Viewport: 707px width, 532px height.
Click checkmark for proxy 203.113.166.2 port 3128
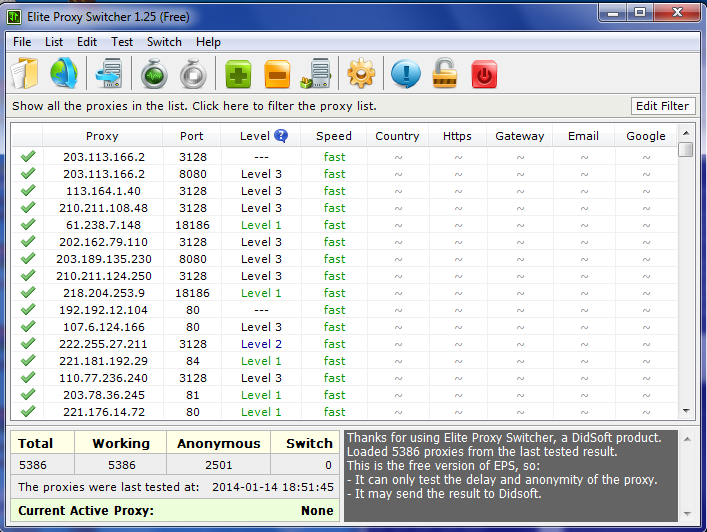tap(28, 156)
